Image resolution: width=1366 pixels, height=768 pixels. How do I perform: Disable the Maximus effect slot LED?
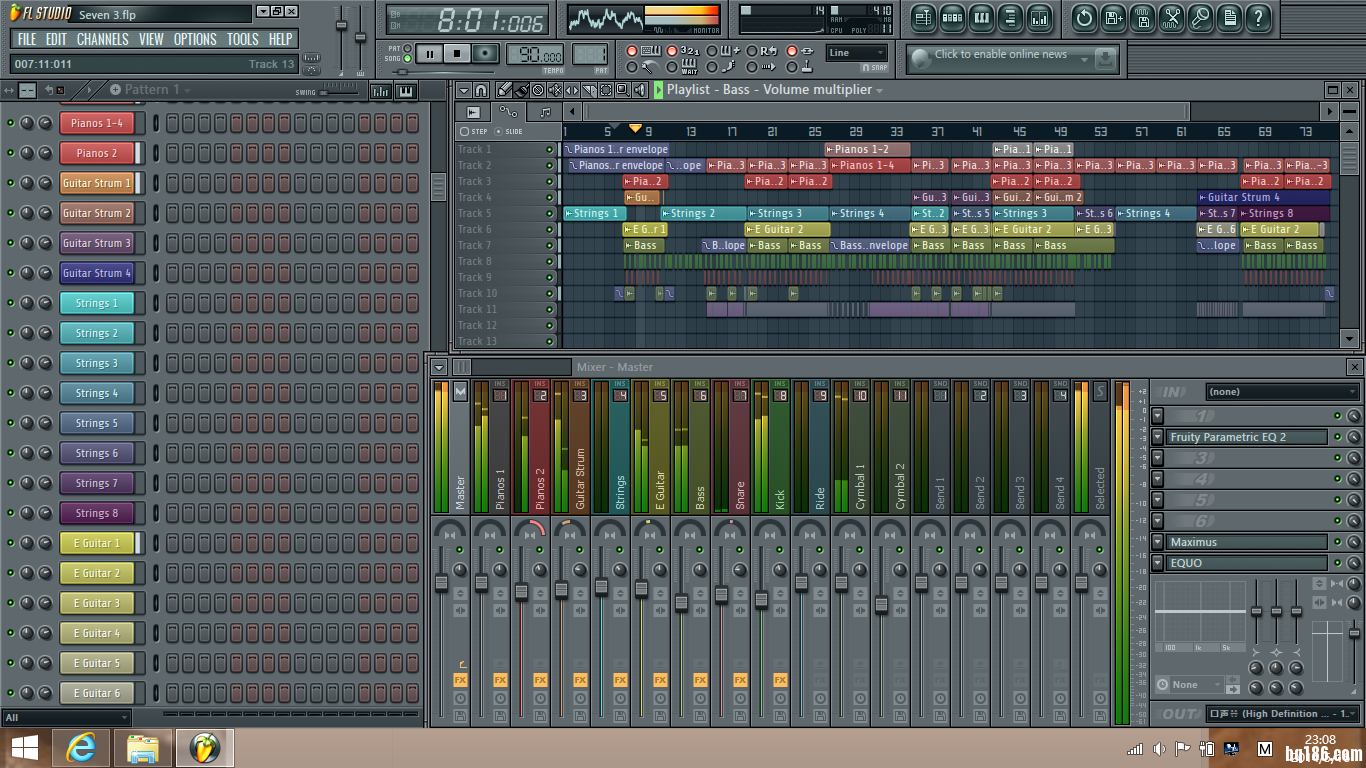1337,542
